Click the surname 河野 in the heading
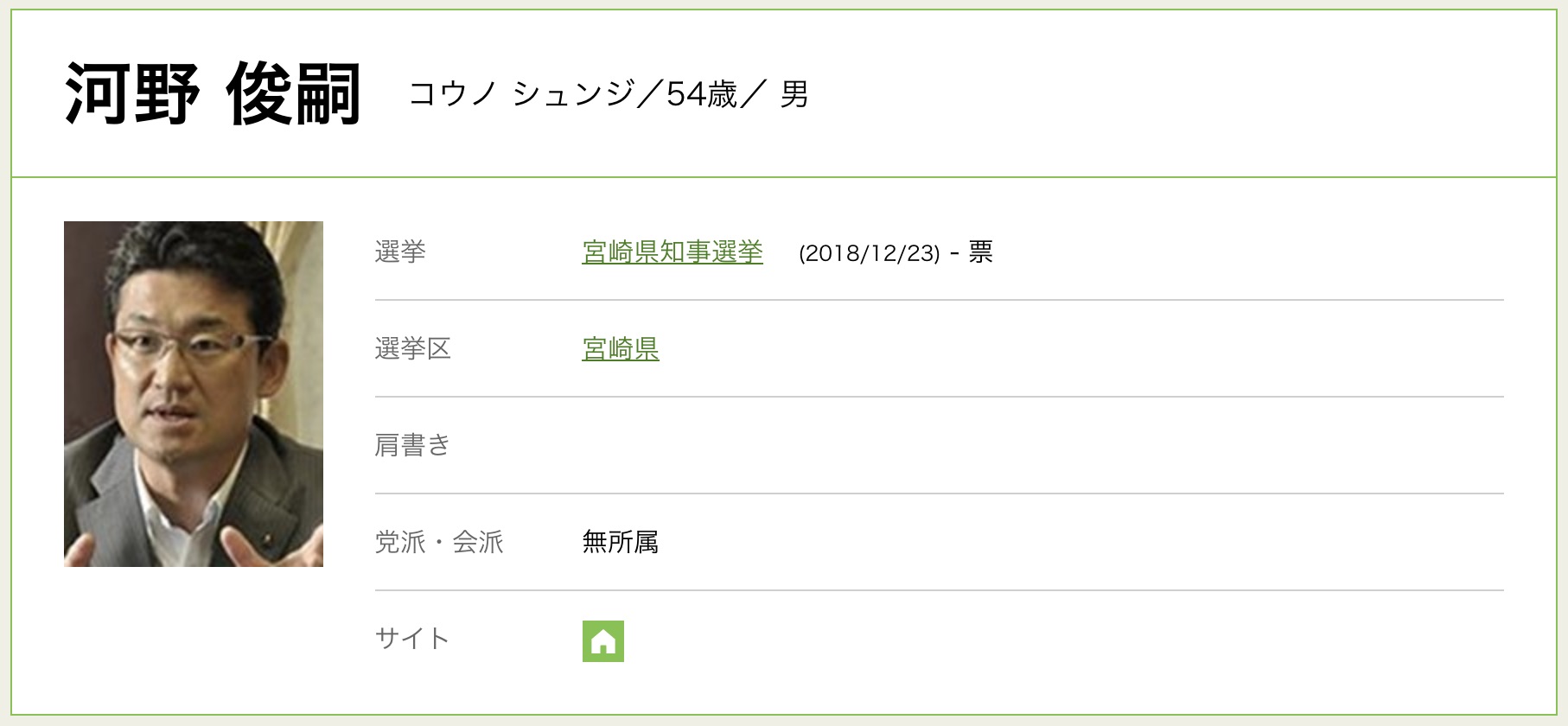The image size is (1568, 726). pos(132,94)
